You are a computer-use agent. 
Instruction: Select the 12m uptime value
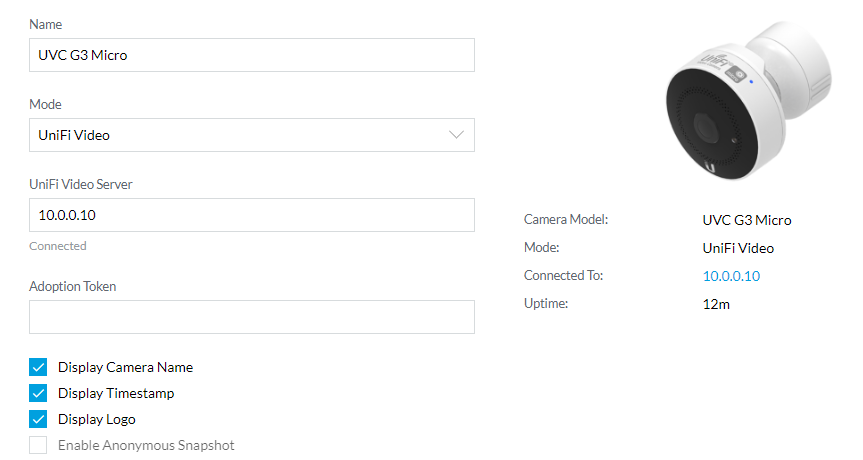point(716,304)
